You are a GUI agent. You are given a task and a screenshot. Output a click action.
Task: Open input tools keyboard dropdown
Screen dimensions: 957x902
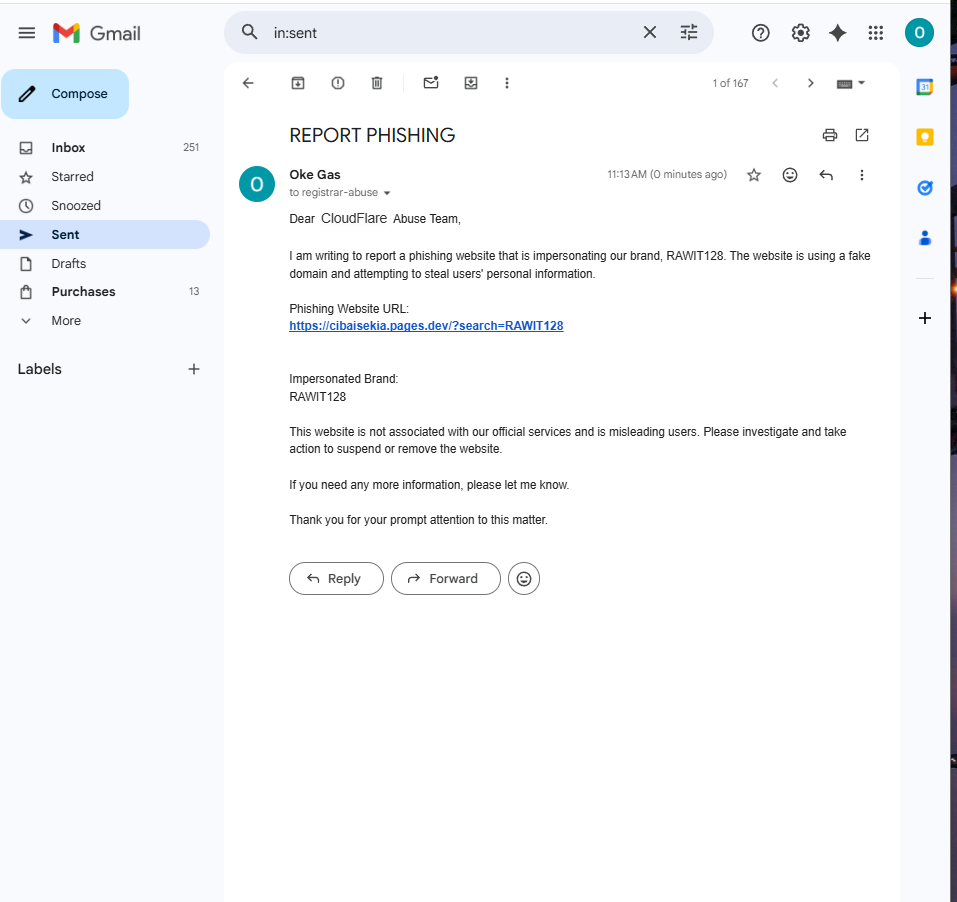851,84
